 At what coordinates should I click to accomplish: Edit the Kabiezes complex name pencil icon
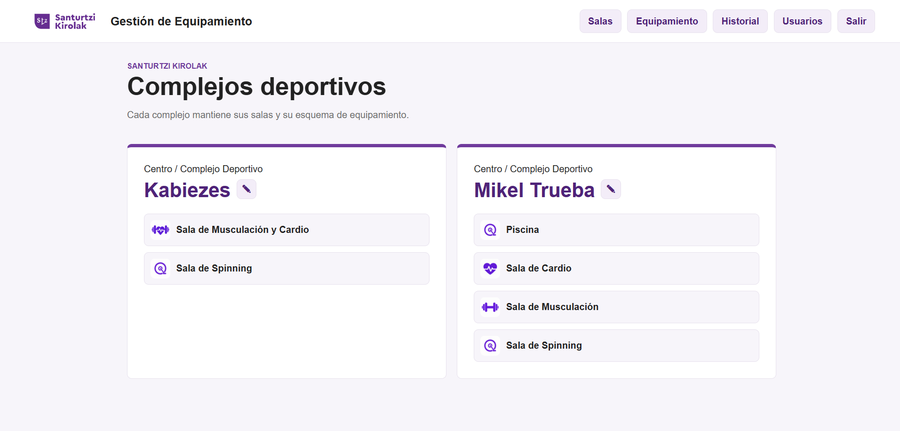pos(246,189)
